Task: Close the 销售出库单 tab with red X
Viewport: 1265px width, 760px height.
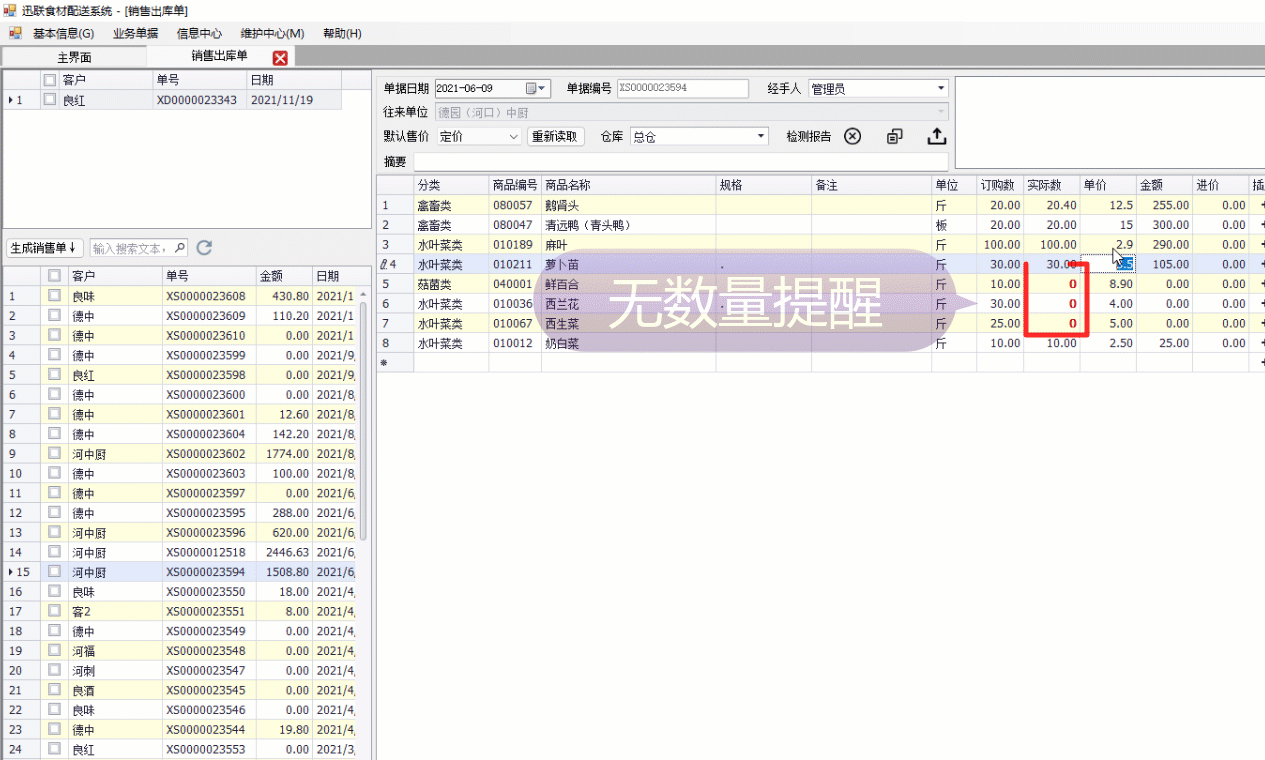Action: tap(281, 57)
